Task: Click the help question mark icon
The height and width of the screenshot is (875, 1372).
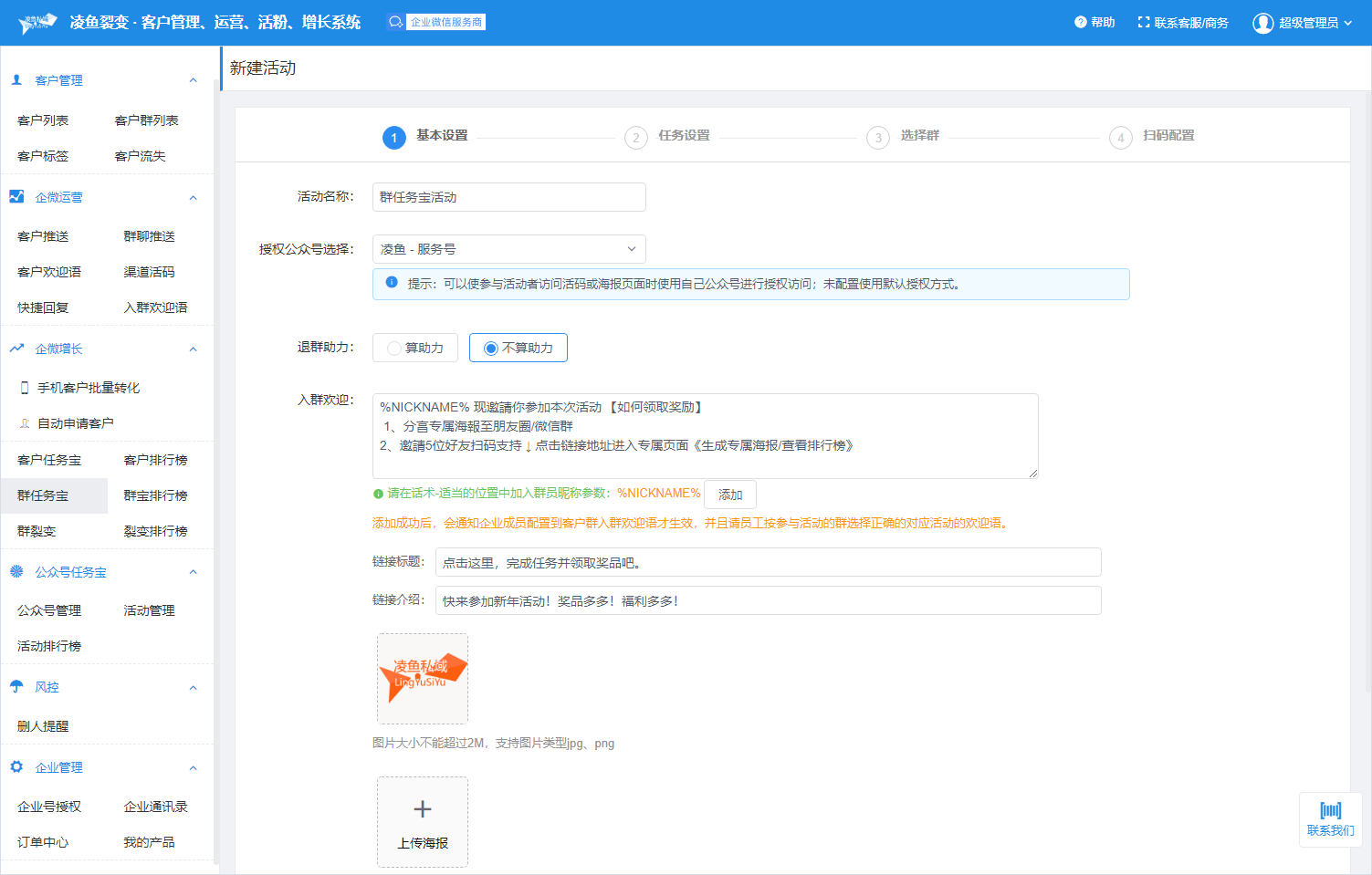Action: 1080,23
